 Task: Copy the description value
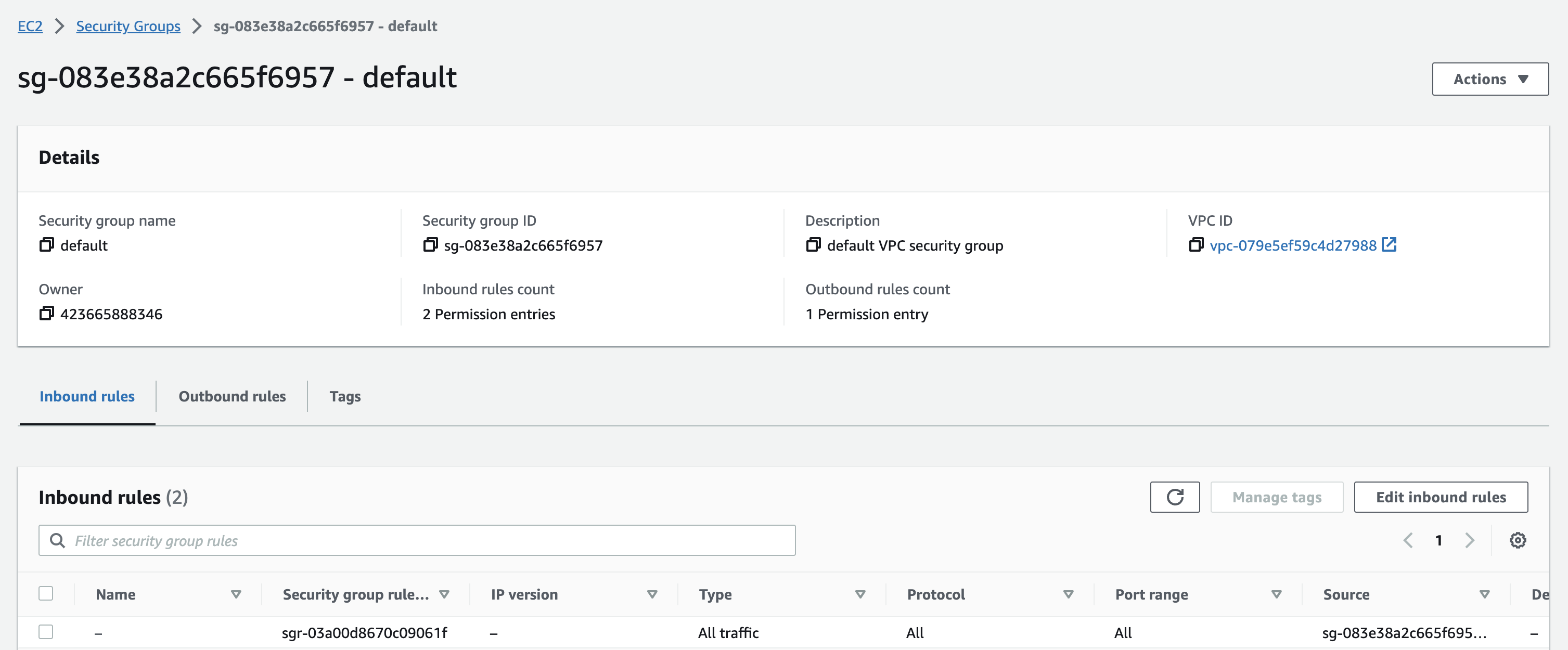(813, 245)
